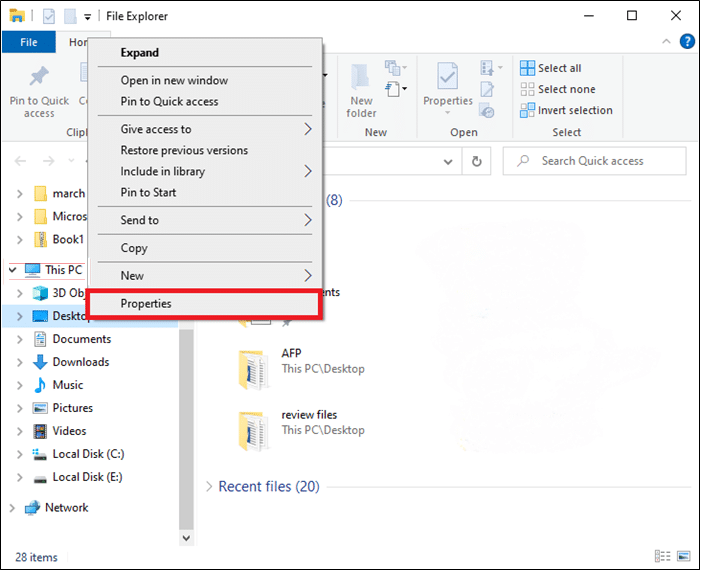
Task: Click Invert selection in the ribbon
Action: click(574, 110)
